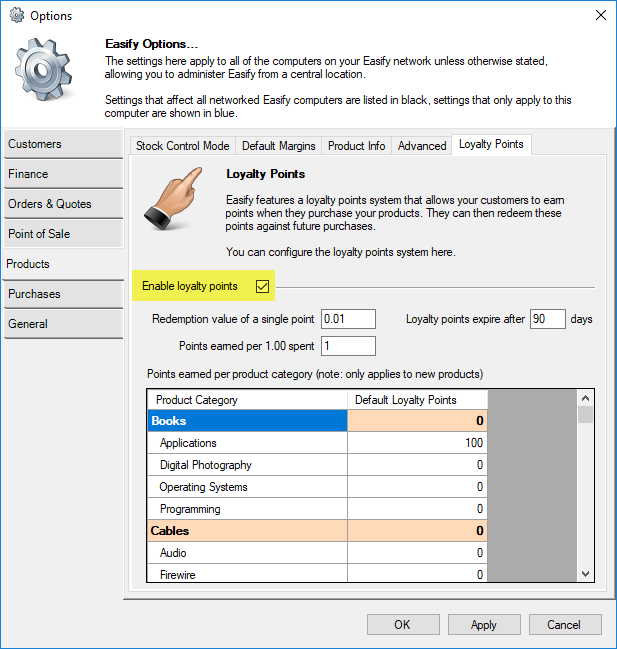Screen dimensions: 617x649
Task: Switch to the Stock Control Mode tab
Action: point(182,146)
